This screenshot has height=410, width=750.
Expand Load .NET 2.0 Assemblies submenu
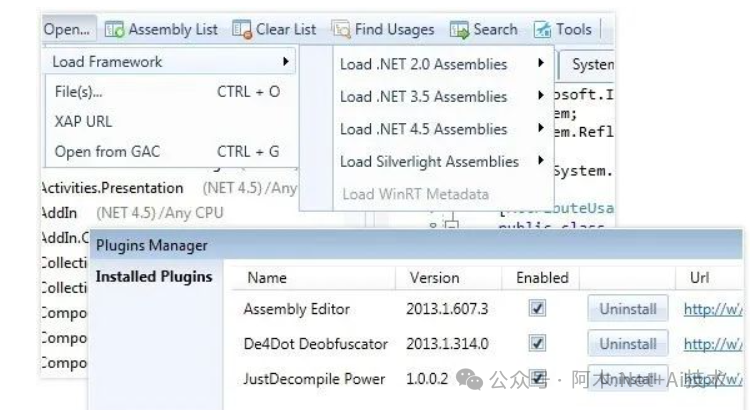[541, 65]
